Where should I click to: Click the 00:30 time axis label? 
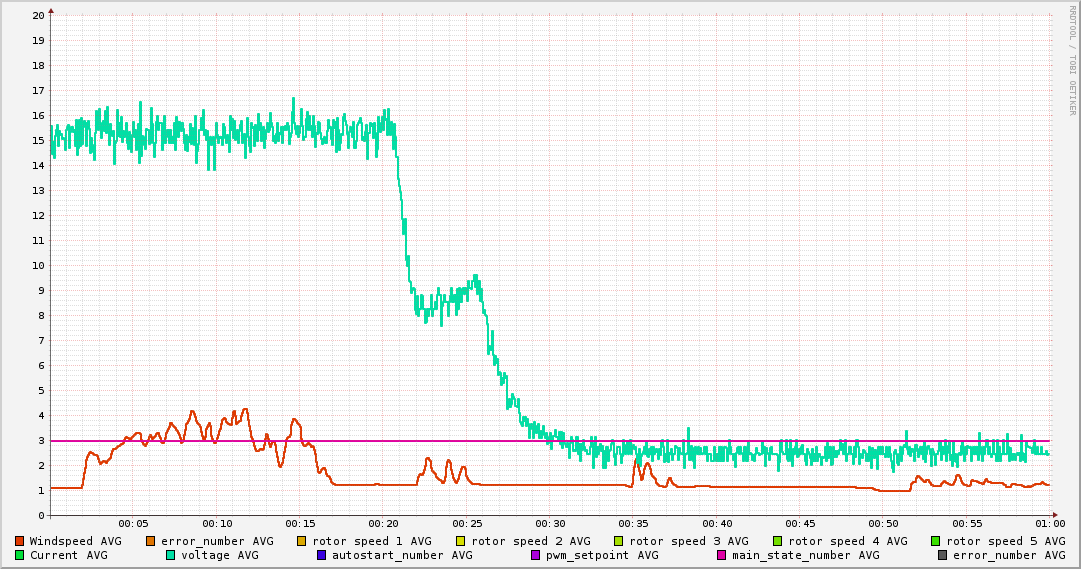coord(550,523)
